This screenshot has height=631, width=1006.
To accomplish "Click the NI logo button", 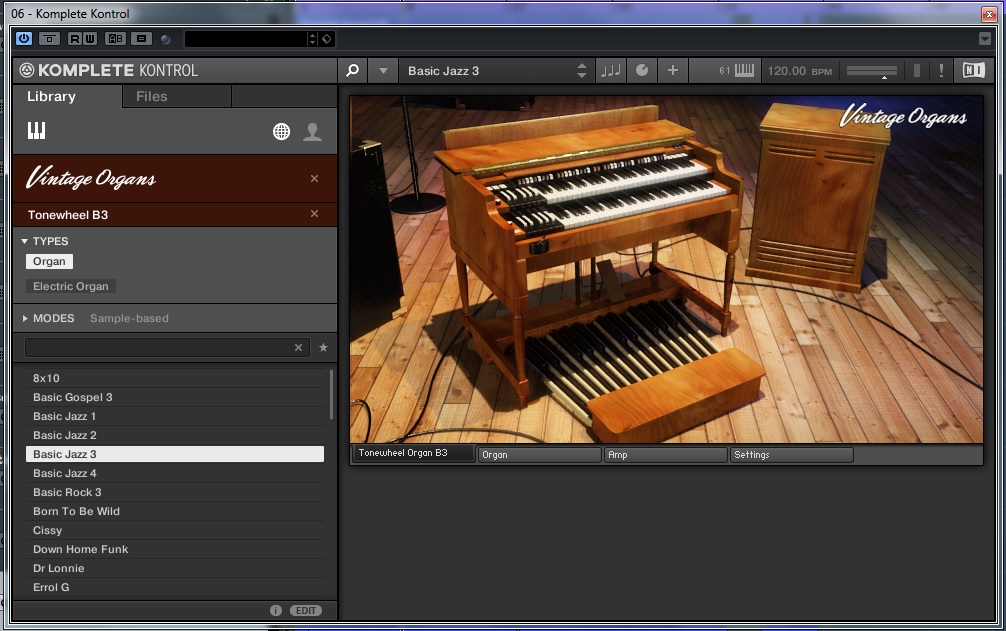I will pos(973,71).
